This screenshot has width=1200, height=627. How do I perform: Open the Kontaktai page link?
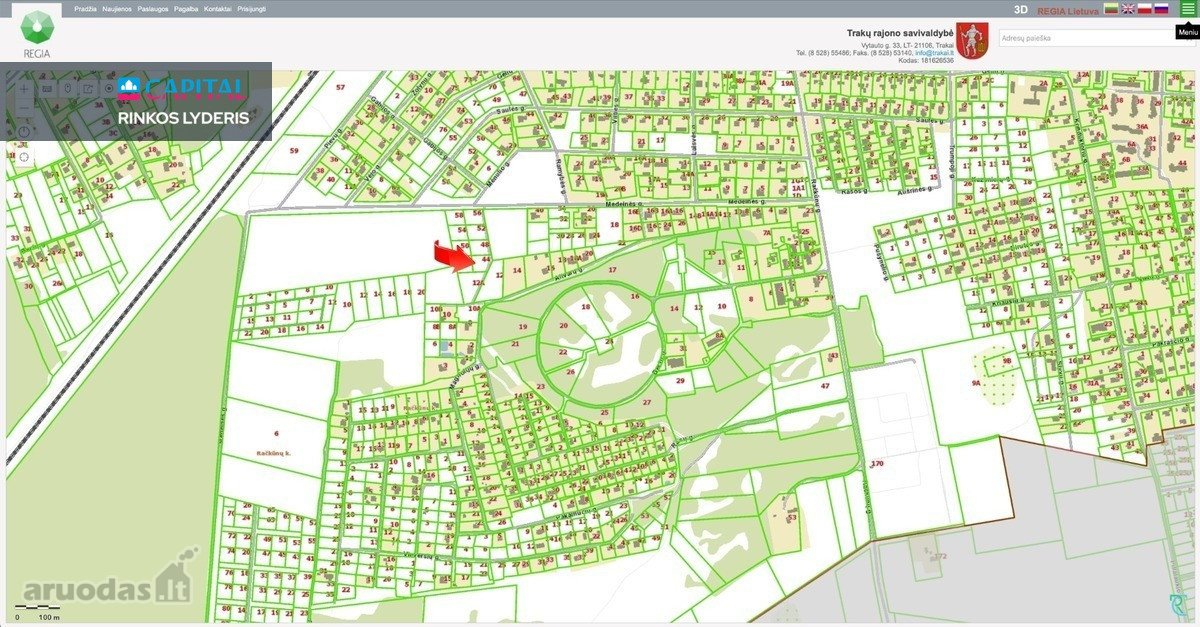(x=217, y=8)
